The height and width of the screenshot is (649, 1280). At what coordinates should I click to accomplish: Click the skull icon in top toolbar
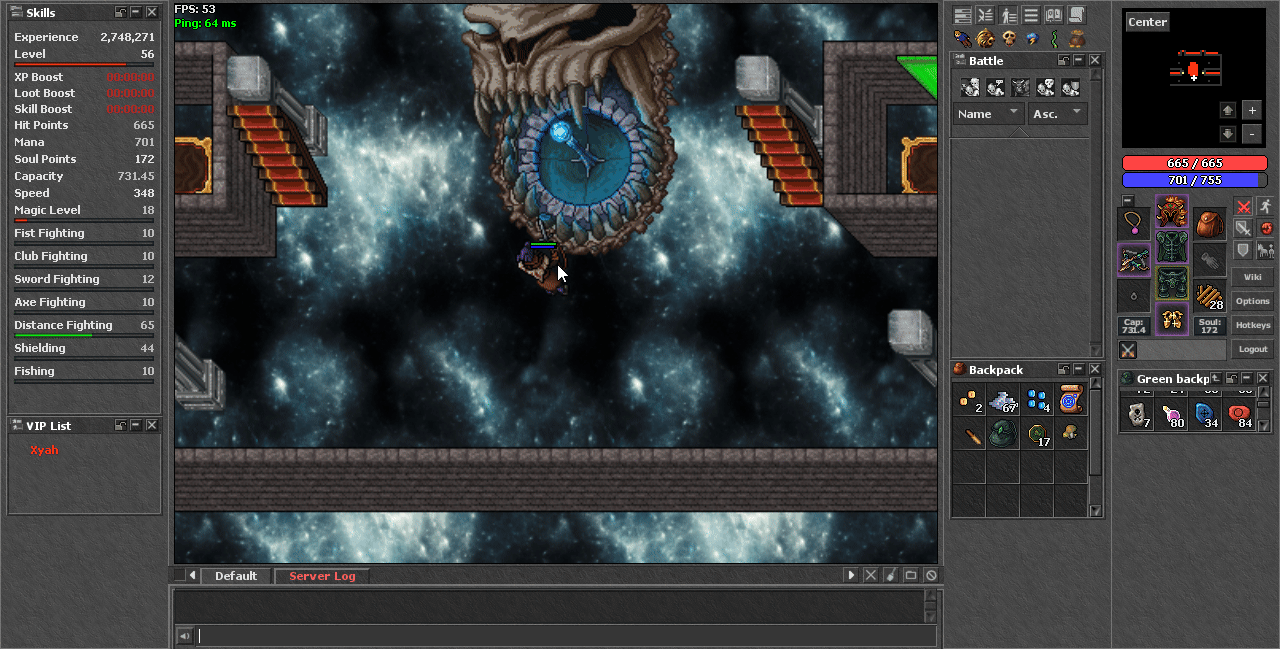[x=1008, y=39]
